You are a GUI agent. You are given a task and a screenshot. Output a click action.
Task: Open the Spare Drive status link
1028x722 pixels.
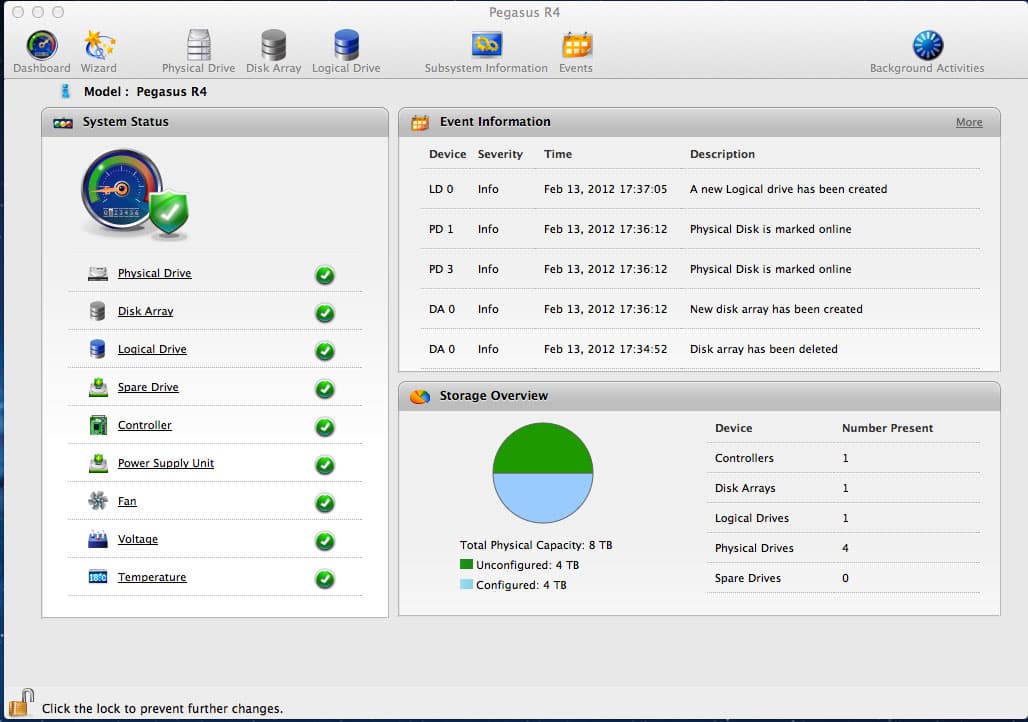148,388
